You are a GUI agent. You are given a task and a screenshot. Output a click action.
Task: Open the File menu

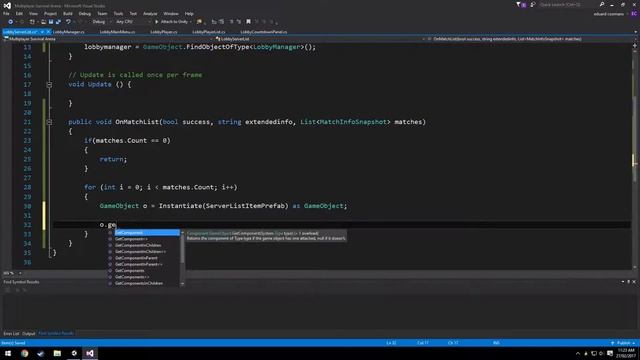point(6,13)
